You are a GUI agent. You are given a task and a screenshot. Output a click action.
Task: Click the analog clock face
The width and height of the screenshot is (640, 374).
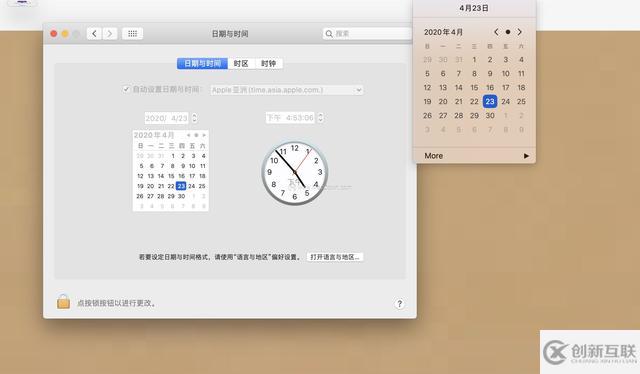[x=295, y=173]
